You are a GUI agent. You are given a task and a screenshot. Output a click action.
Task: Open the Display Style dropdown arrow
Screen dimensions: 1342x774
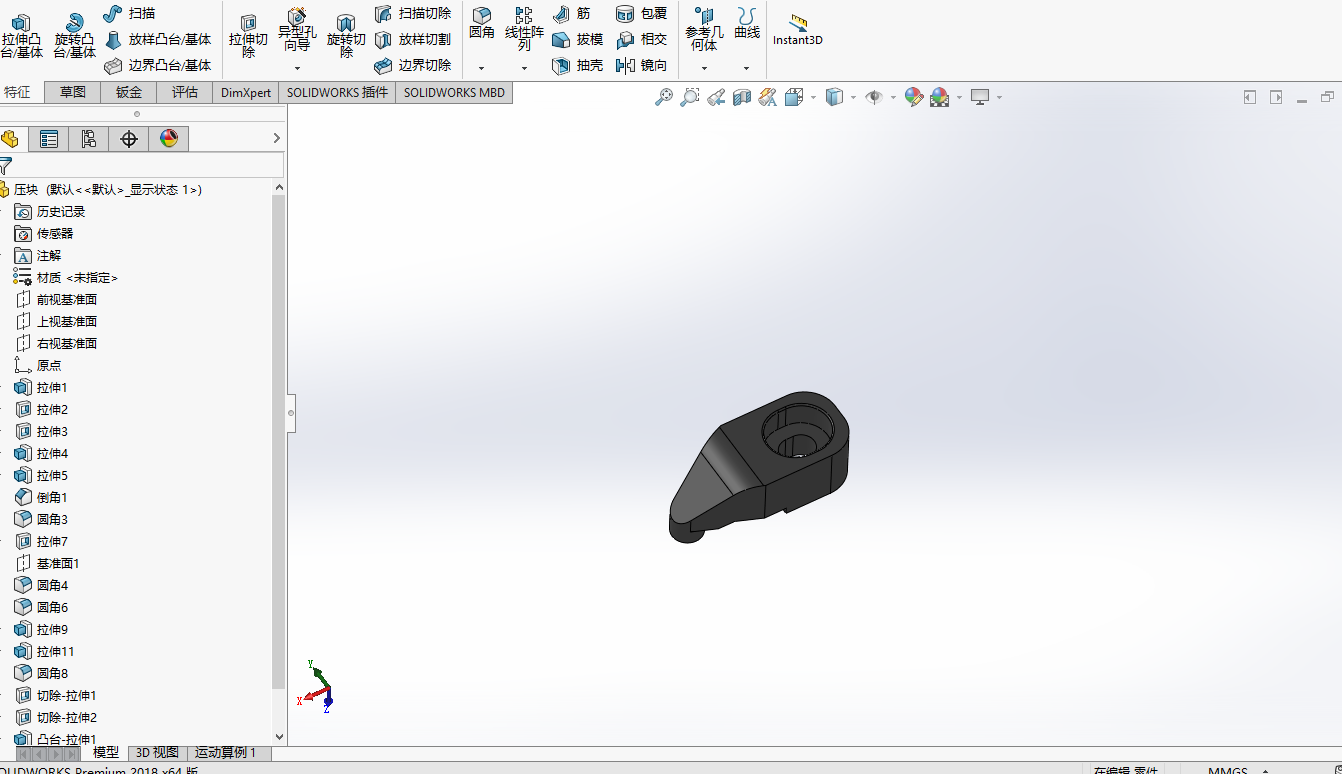[853, 98]
